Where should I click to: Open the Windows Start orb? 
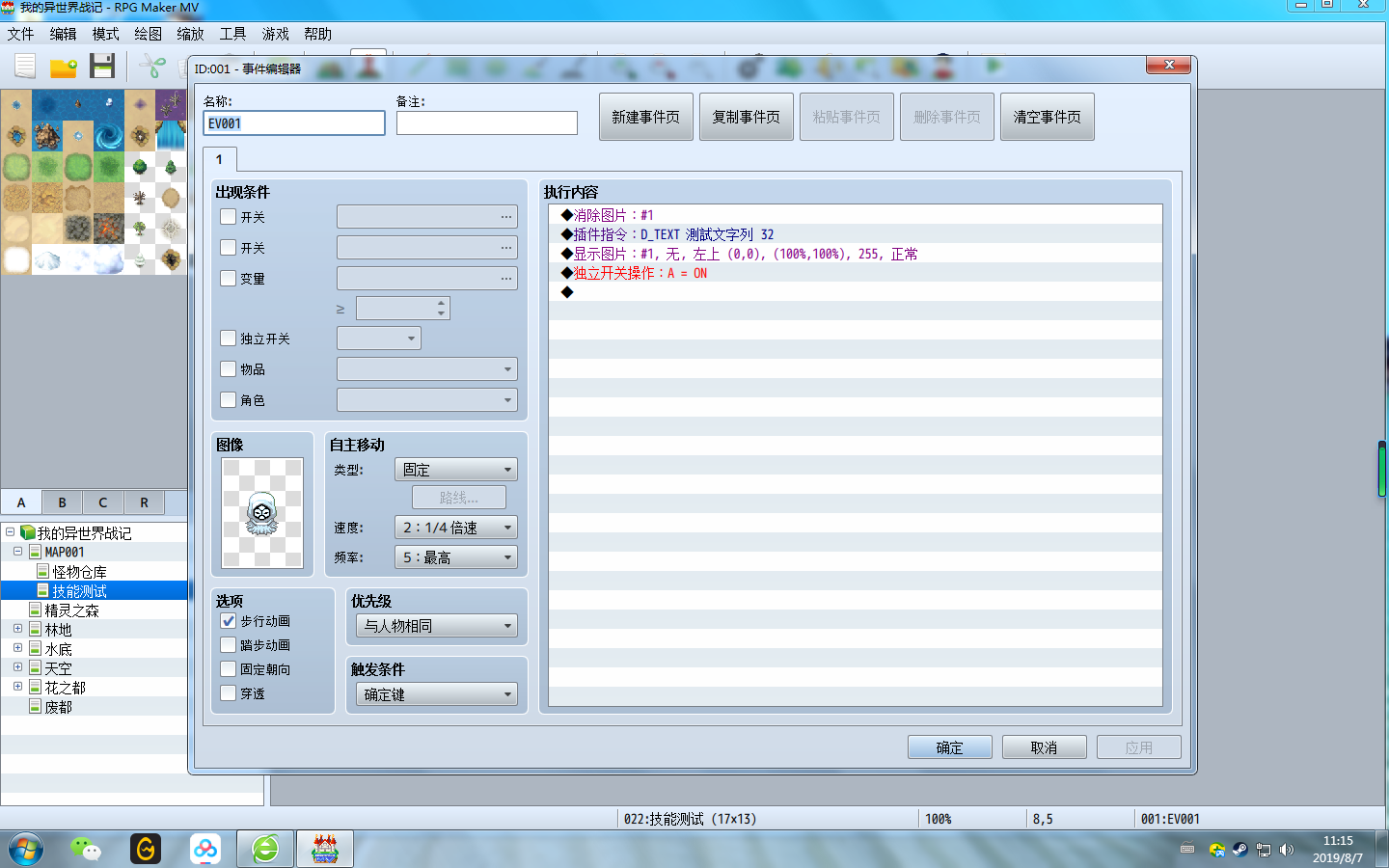point(26,850)
